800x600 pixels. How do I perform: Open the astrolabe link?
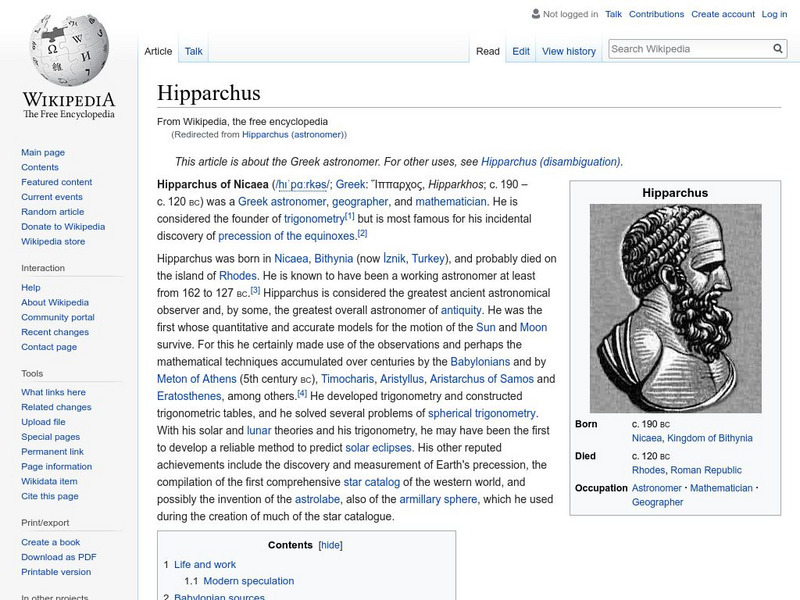coord(317,499)
